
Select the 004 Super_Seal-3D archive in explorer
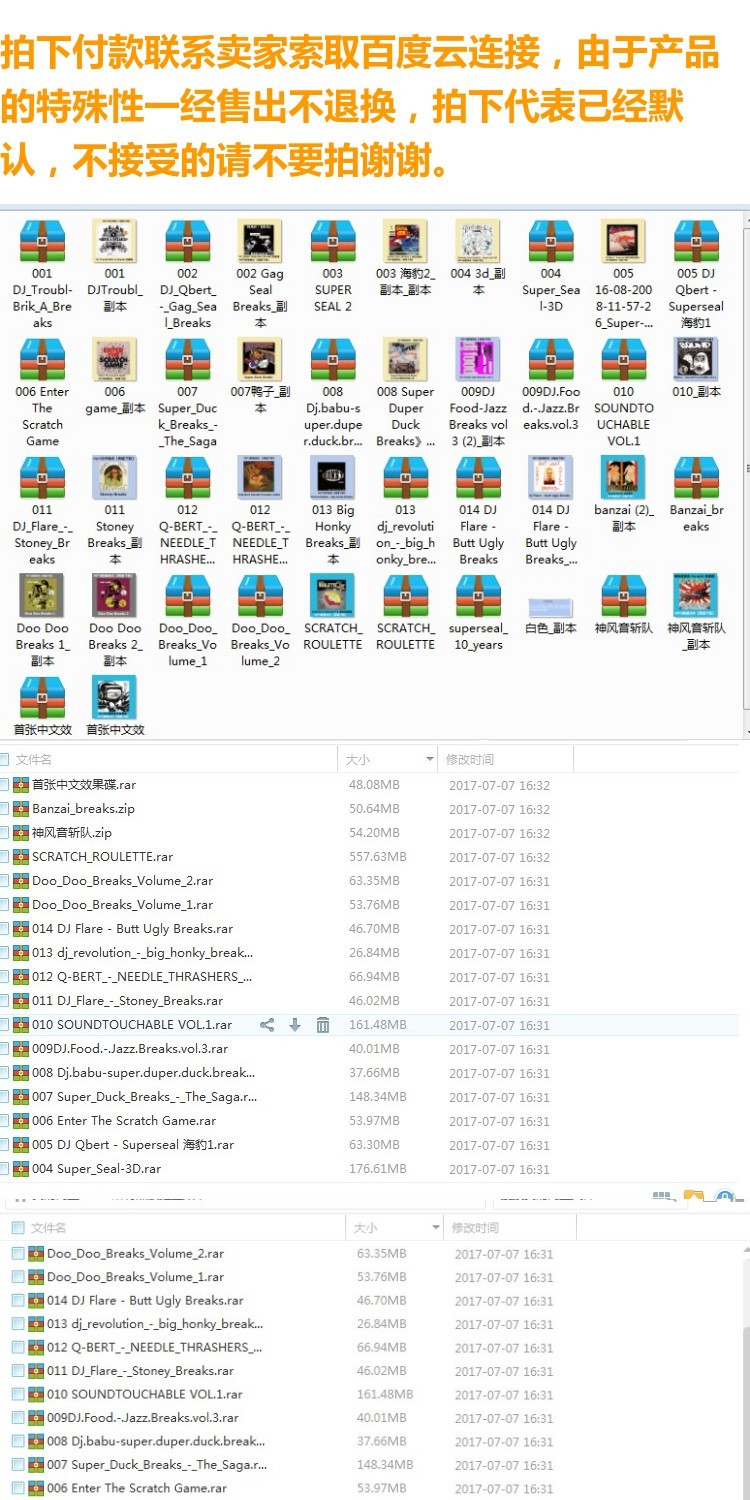click(x=551, y=241)
